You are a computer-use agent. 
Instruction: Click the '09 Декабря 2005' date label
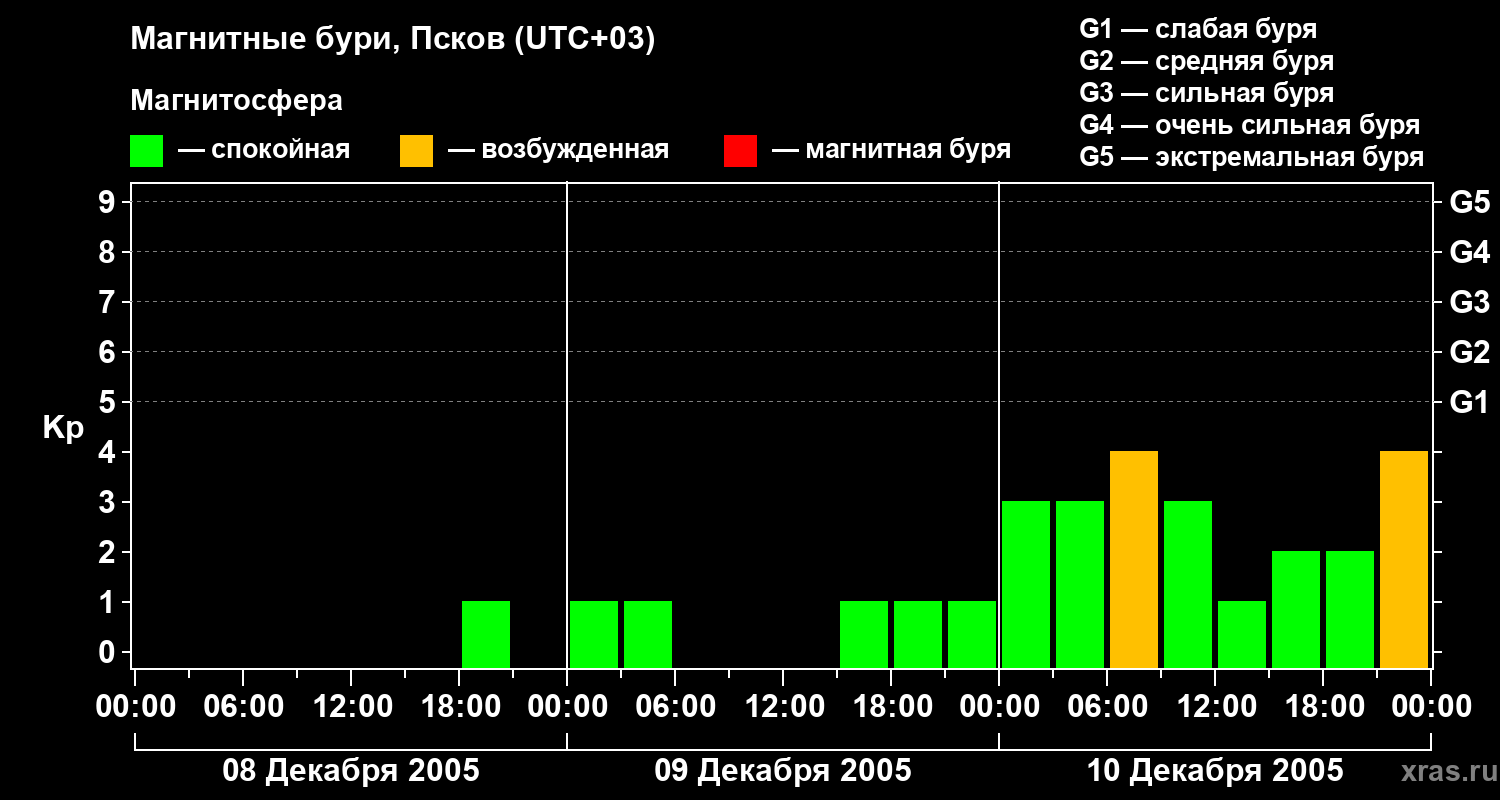(x=783, y=771)
